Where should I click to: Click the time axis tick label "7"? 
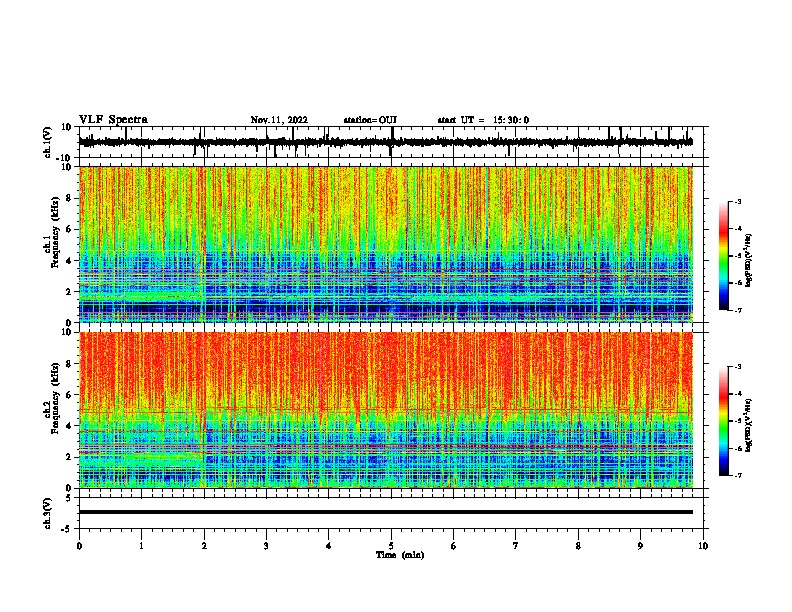(x=516, y=546)
